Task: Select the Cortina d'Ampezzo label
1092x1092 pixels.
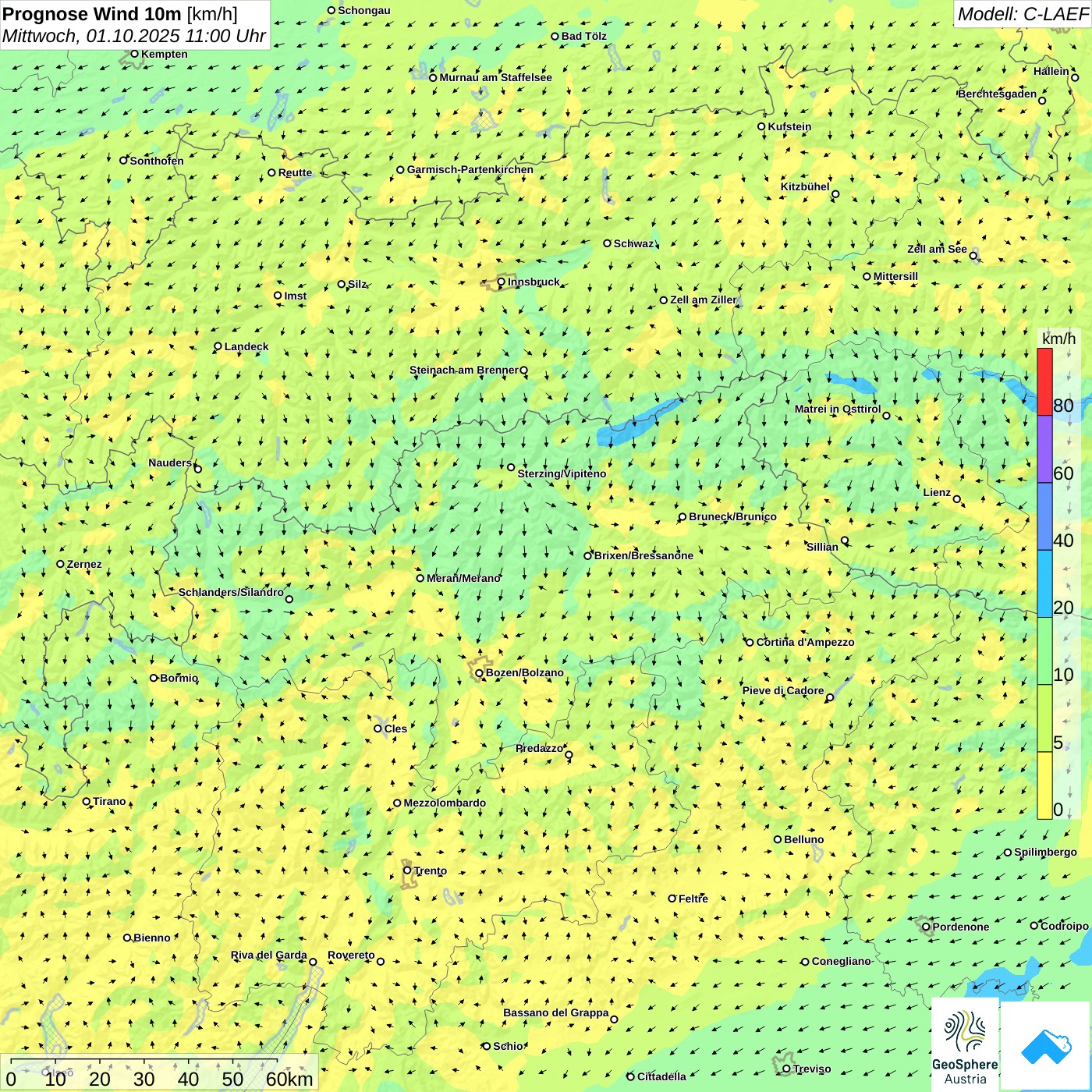Action: pos(805,642)
